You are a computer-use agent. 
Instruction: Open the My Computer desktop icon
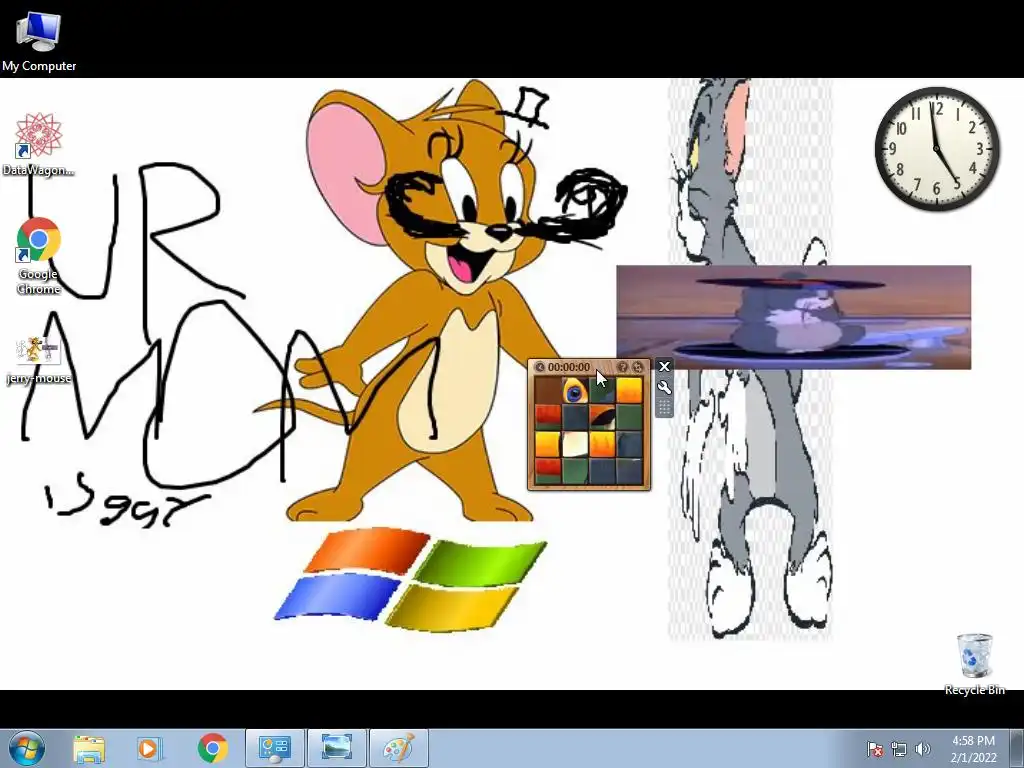click(x=39, y=41)
